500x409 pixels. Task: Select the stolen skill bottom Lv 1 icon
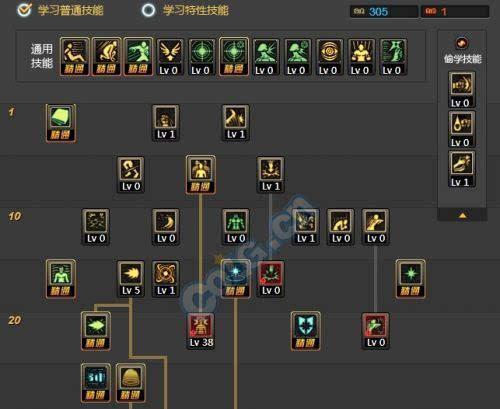pyautogui.click(x=461, y=169)
